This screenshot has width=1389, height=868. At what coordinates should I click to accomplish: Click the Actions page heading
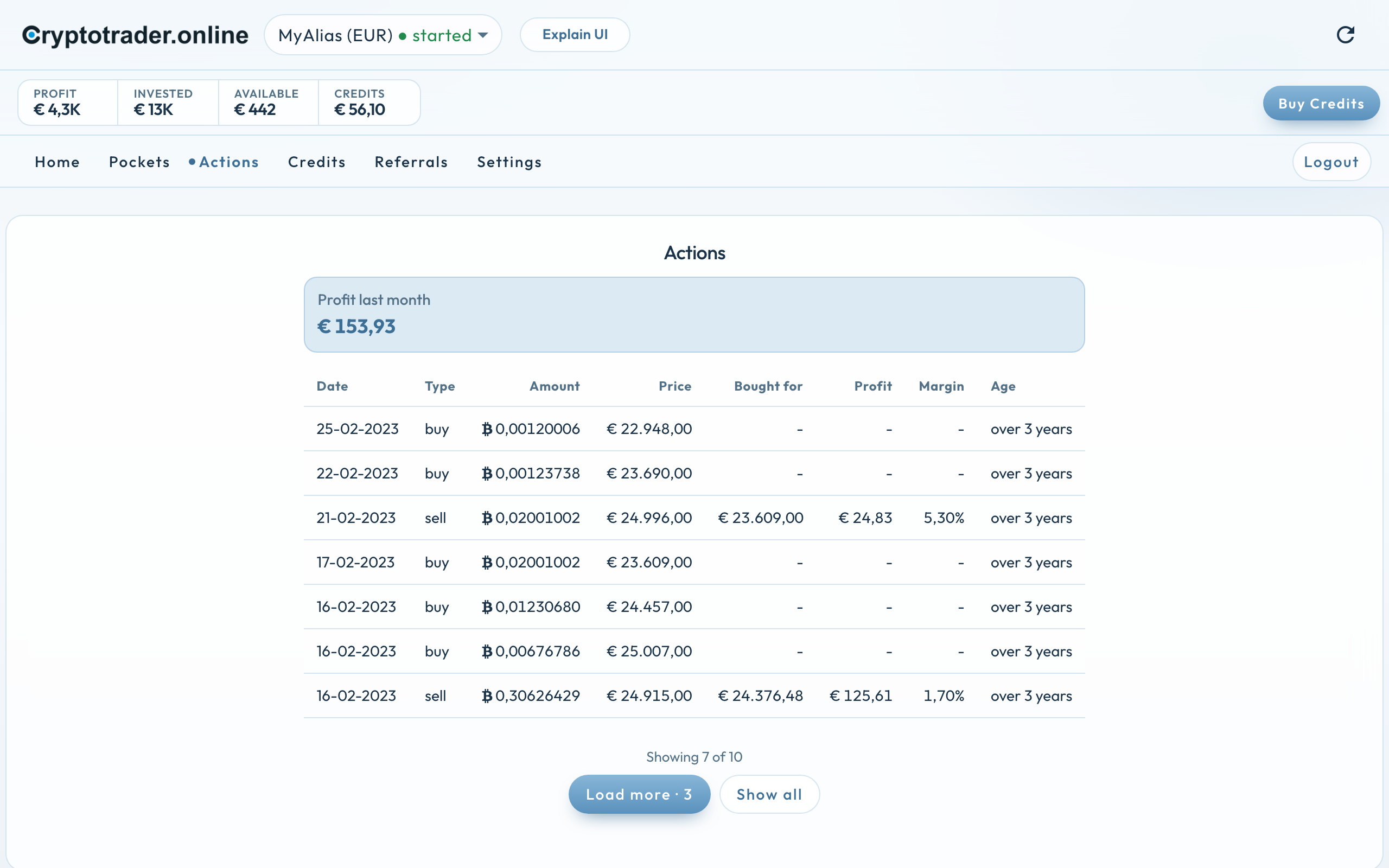694,253
